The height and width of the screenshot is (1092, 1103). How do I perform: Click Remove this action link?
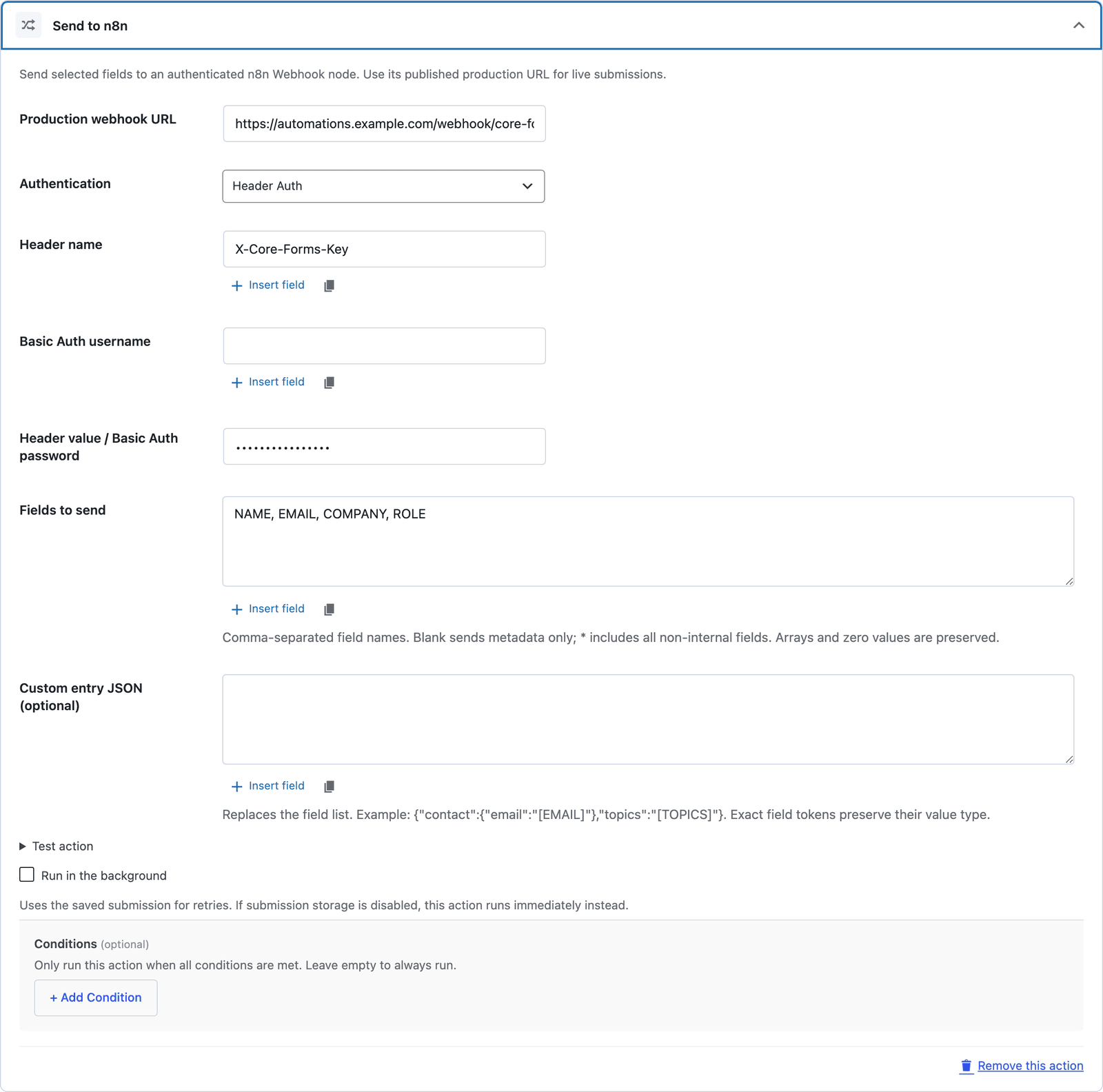click(1030, 1066)
